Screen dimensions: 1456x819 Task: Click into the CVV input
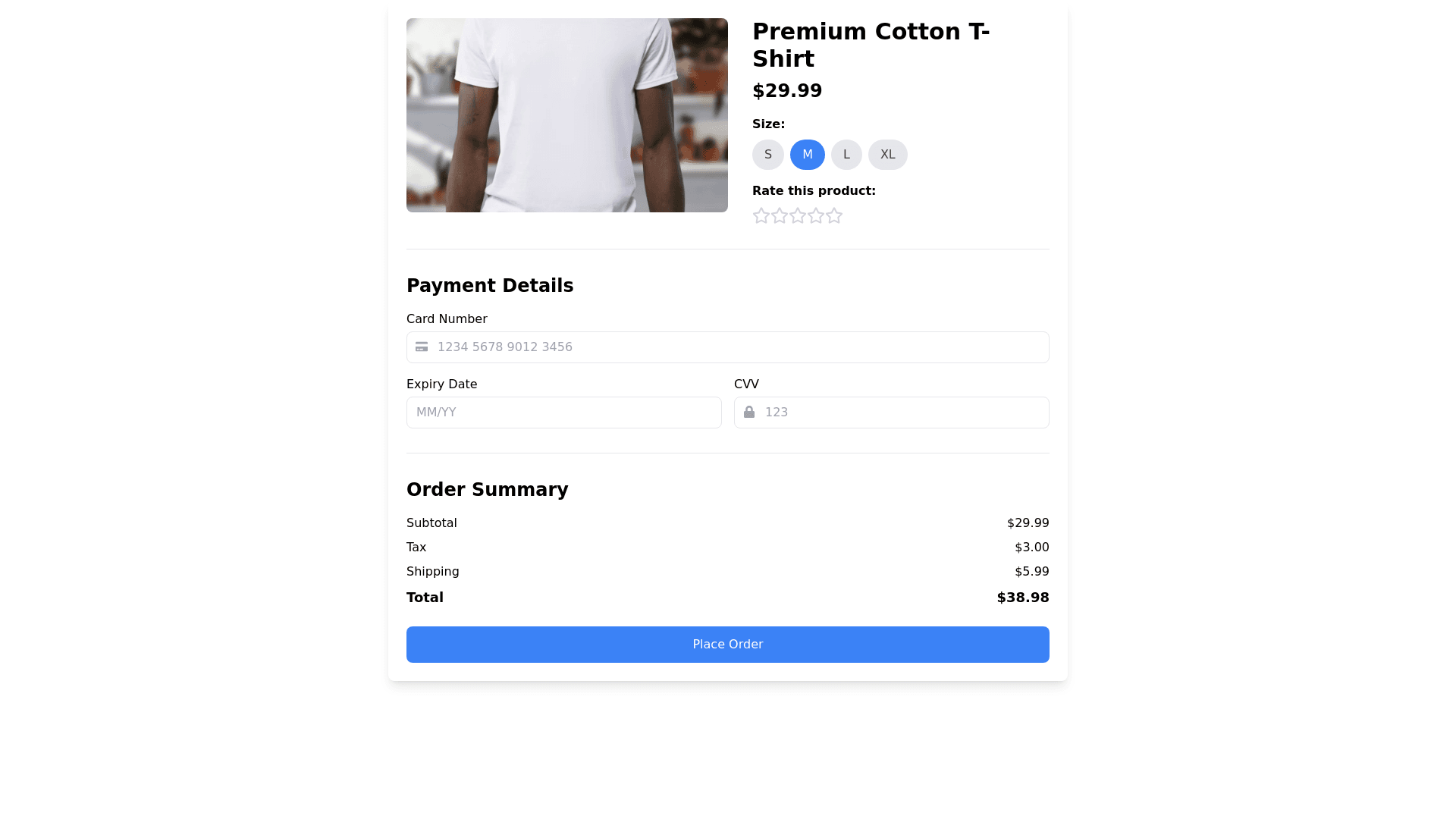(x=902, y=413)
